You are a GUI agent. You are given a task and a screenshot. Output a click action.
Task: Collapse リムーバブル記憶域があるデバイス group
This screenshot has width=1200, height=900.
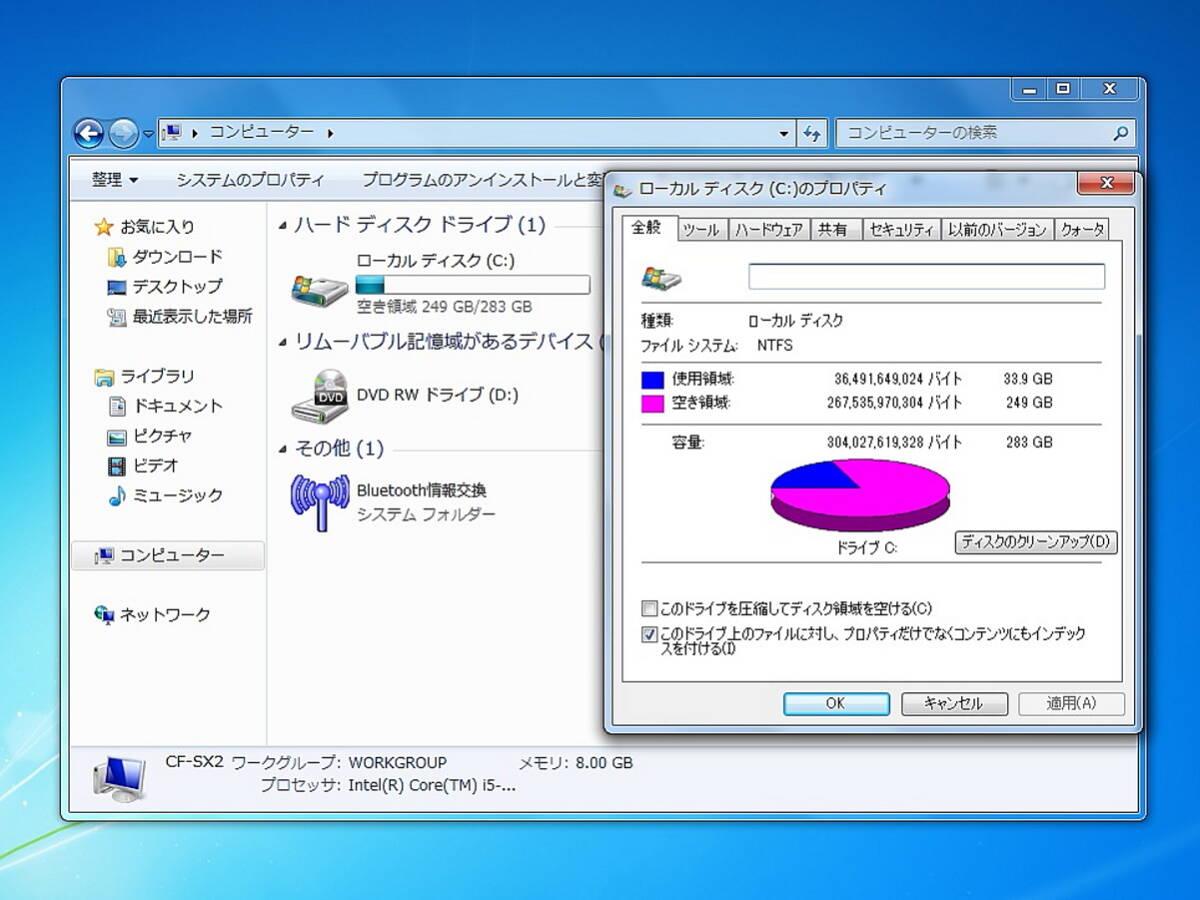pos(283,343)
